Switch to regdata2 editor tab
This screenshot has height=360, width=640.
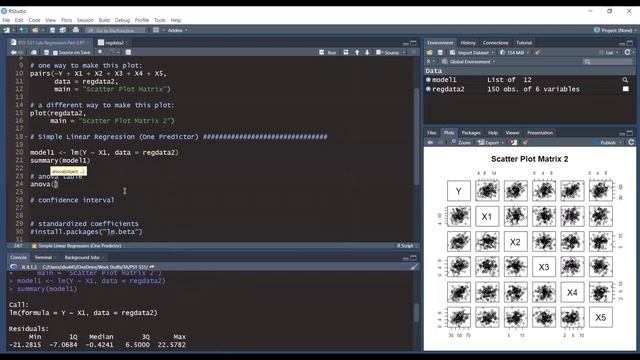(113, 42)
